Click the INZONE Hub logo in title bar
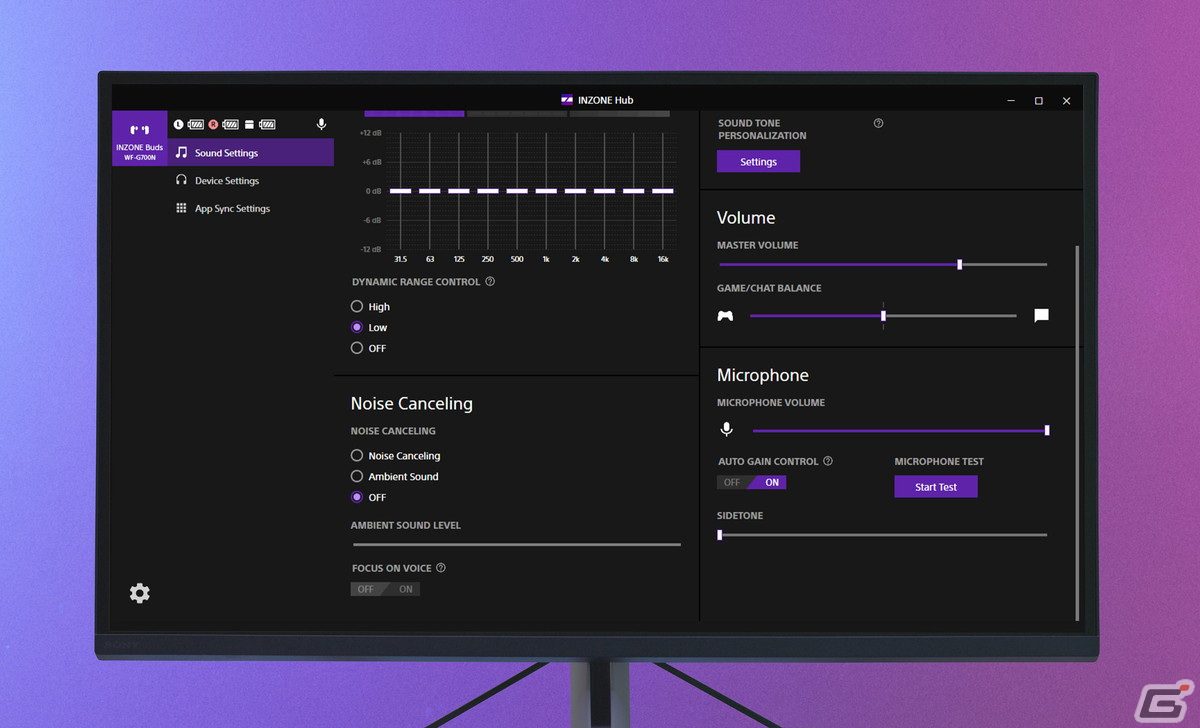Screen dimensions: 1200x728 pos(567,100)
